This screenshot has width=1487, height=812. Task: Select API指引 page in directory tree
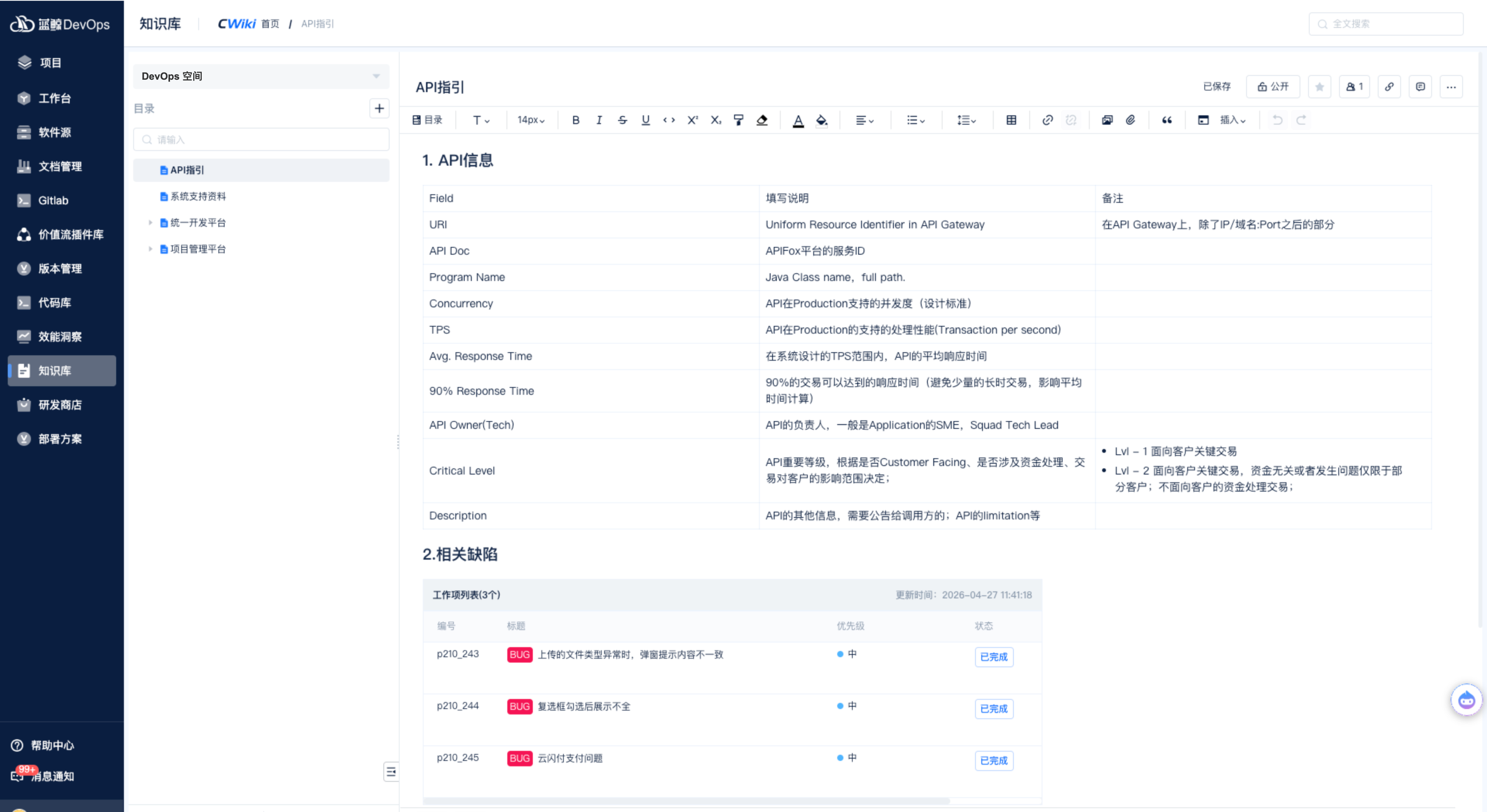pyautogui.click(x=261, y=170)
